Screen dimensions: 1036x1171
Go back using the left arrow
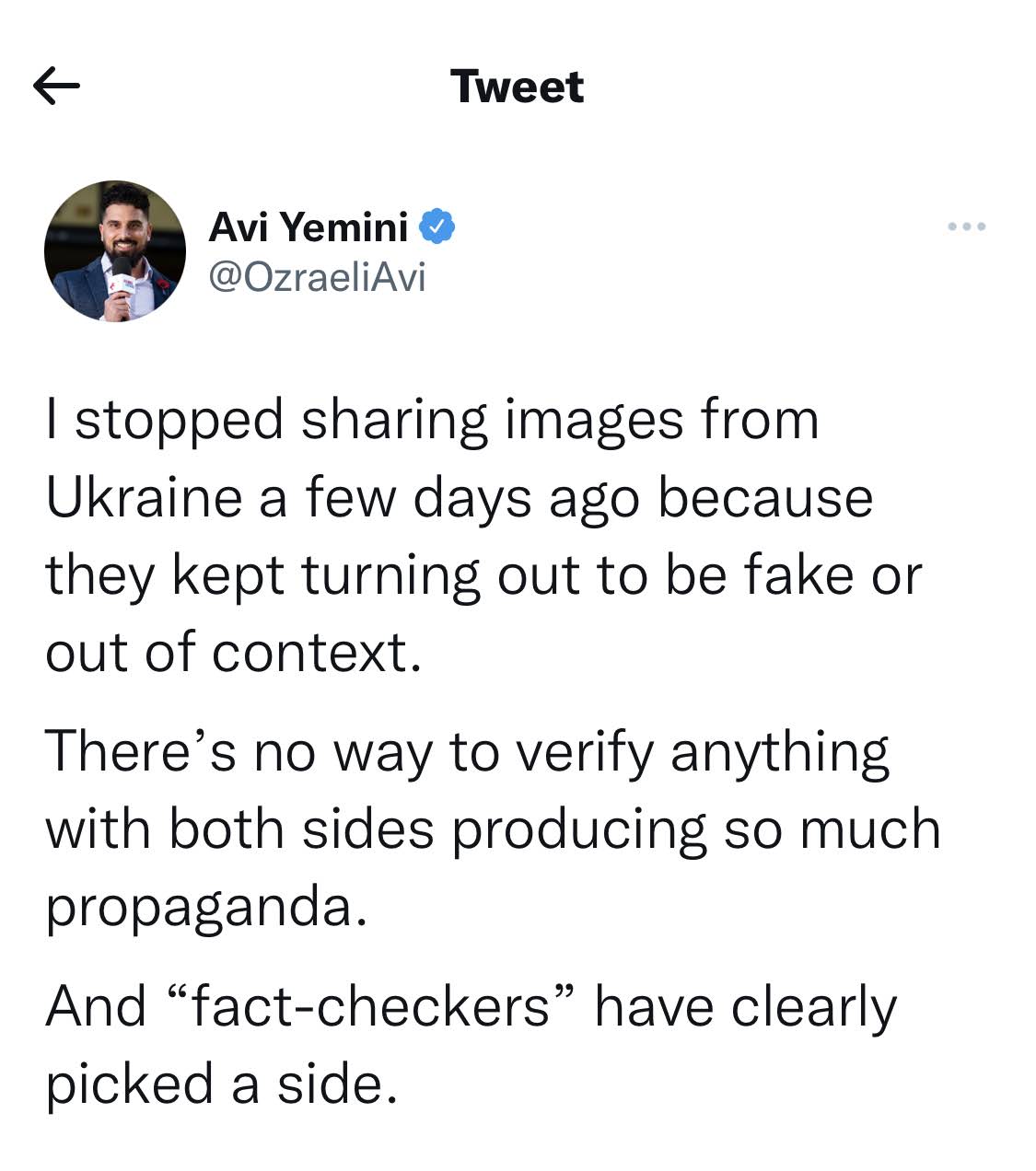56,87
